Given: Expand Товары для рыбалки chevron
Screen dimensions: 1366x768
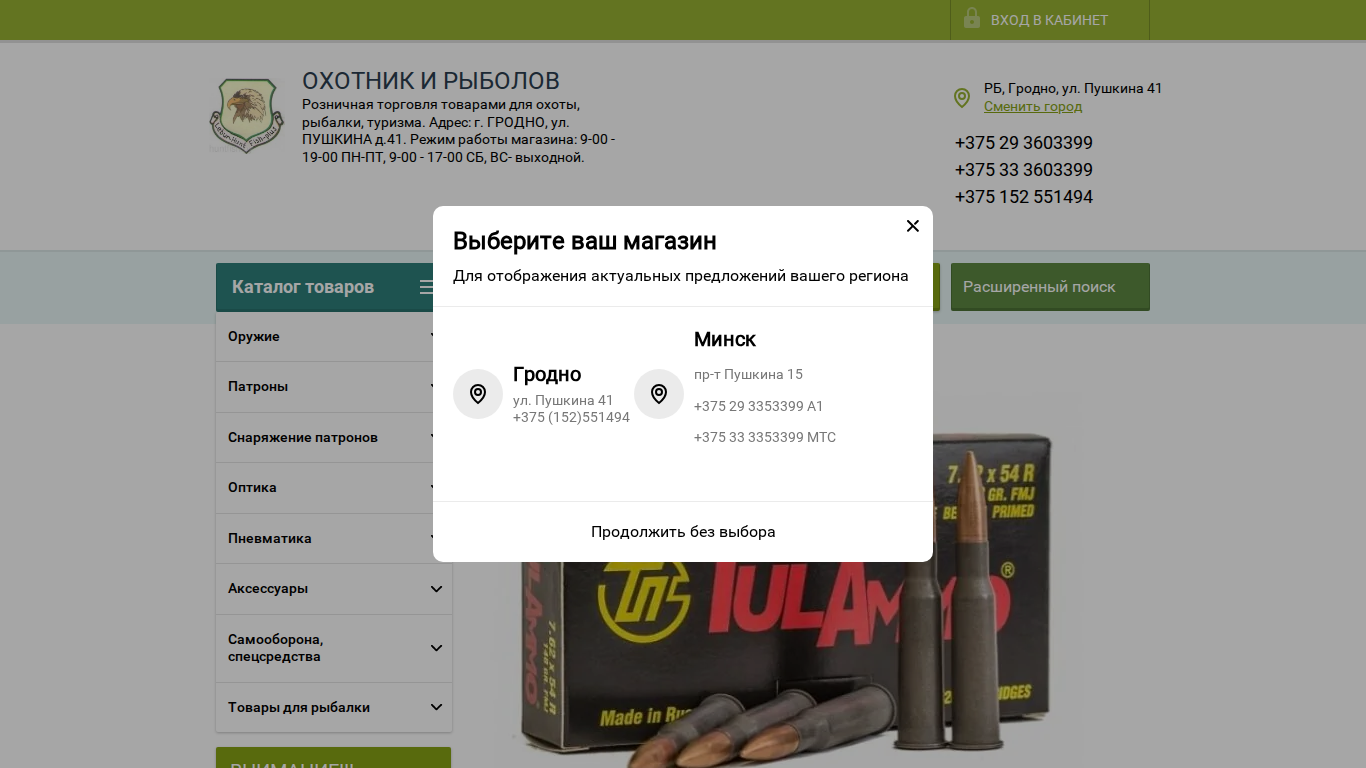Looking at the screenshot, I should click(x=436, y=707).
